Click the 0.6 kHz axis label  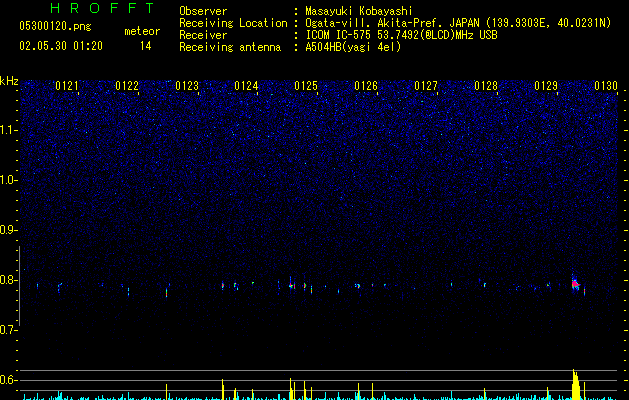point(9,380)
